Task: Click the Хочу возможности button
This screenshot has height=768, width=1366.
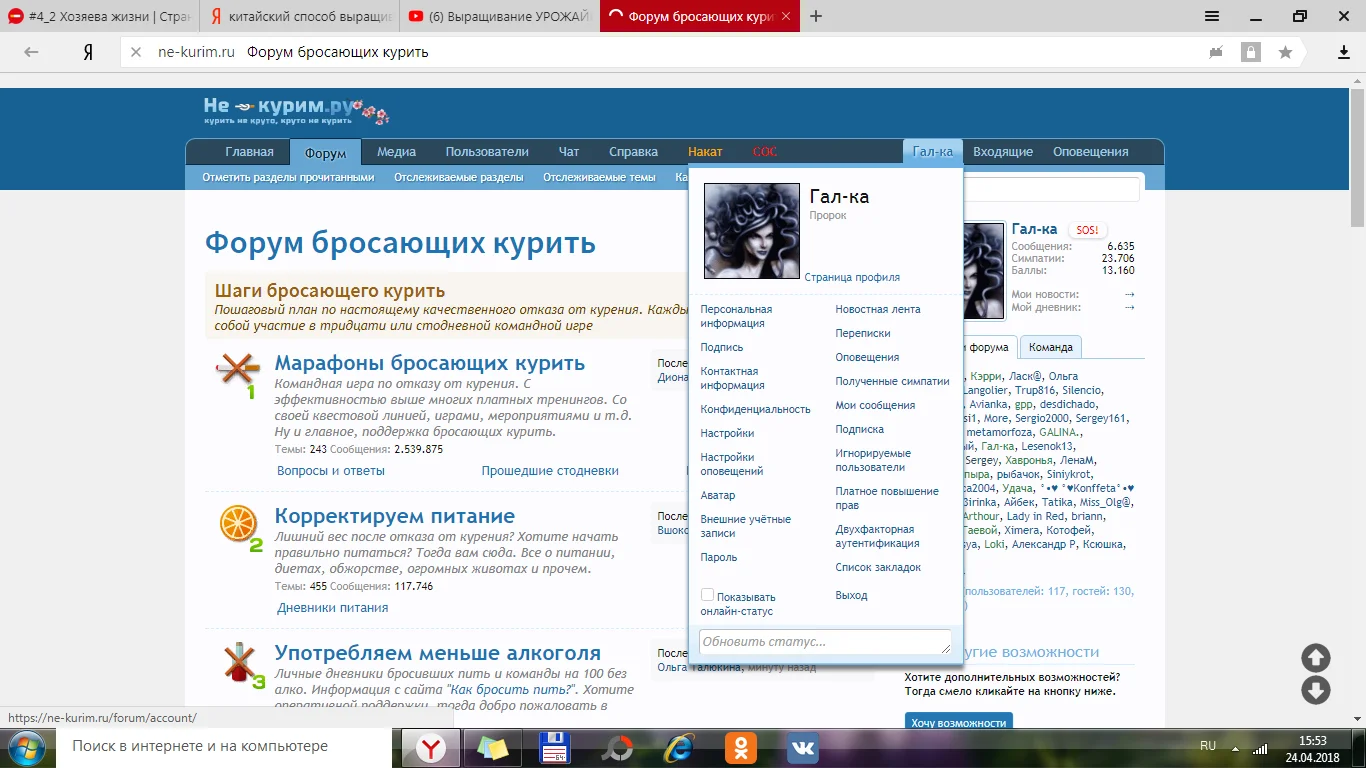Action: [958, 722]
